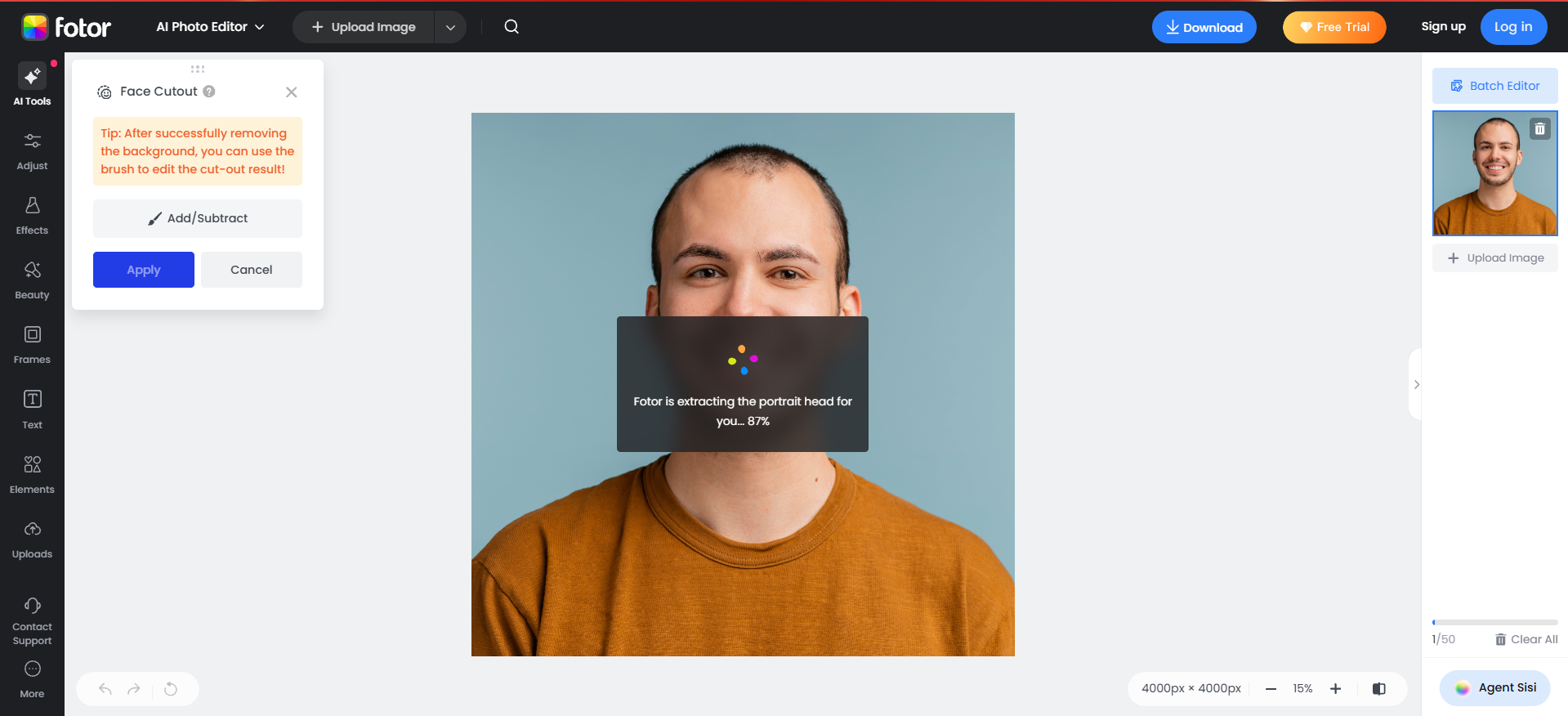
Task: Click the 1/50 image counter
Action: [x=1443, y=639]
